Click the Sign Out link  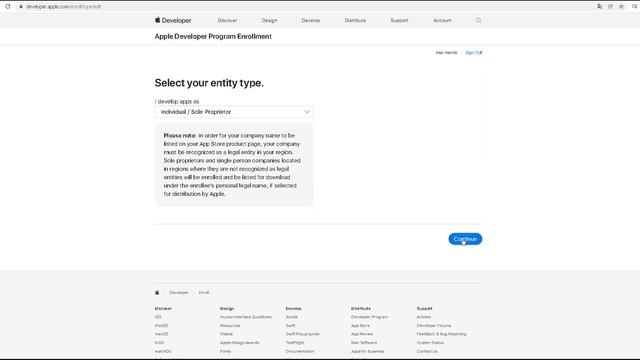(x=473, y=53)
